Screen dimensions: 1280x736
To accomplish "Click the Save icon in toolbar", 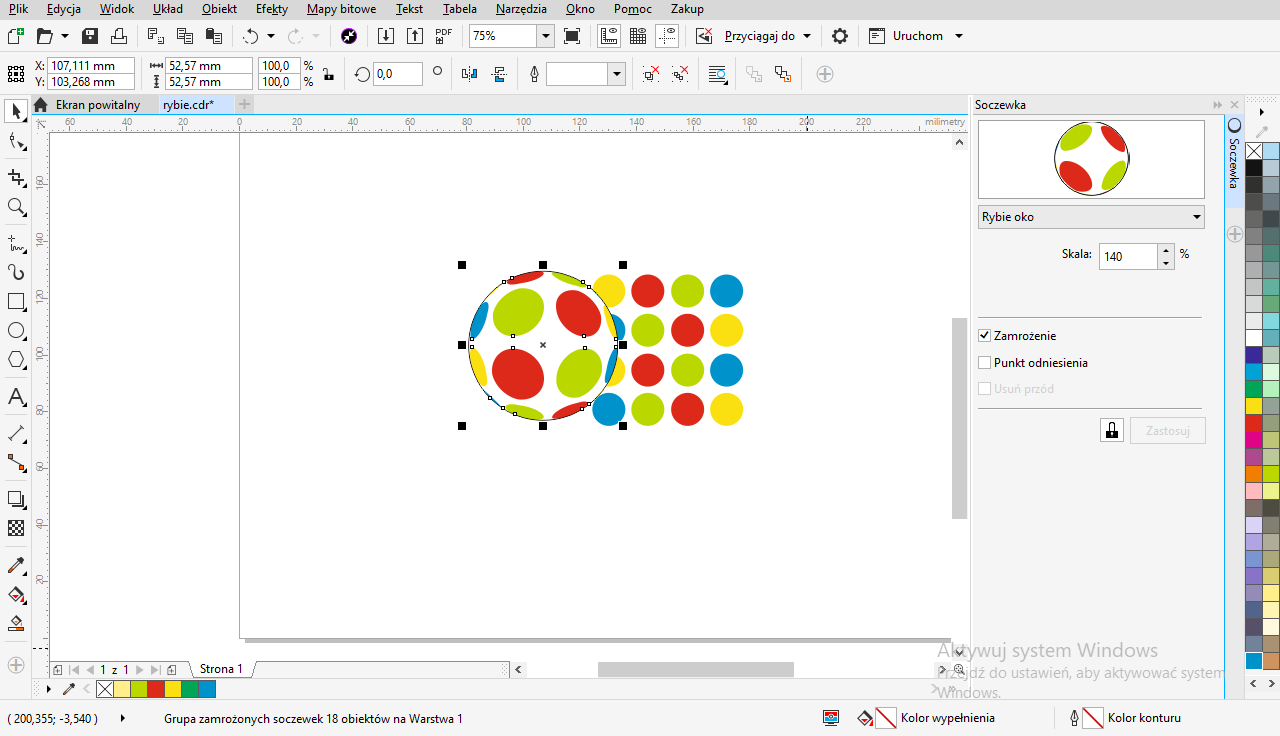I will click(90, 36).
